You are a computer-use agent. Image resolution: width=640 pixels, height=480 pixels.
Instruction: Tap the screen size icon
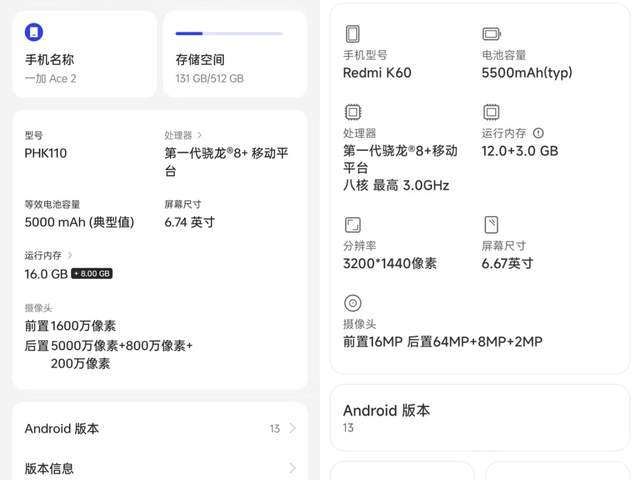491,225
